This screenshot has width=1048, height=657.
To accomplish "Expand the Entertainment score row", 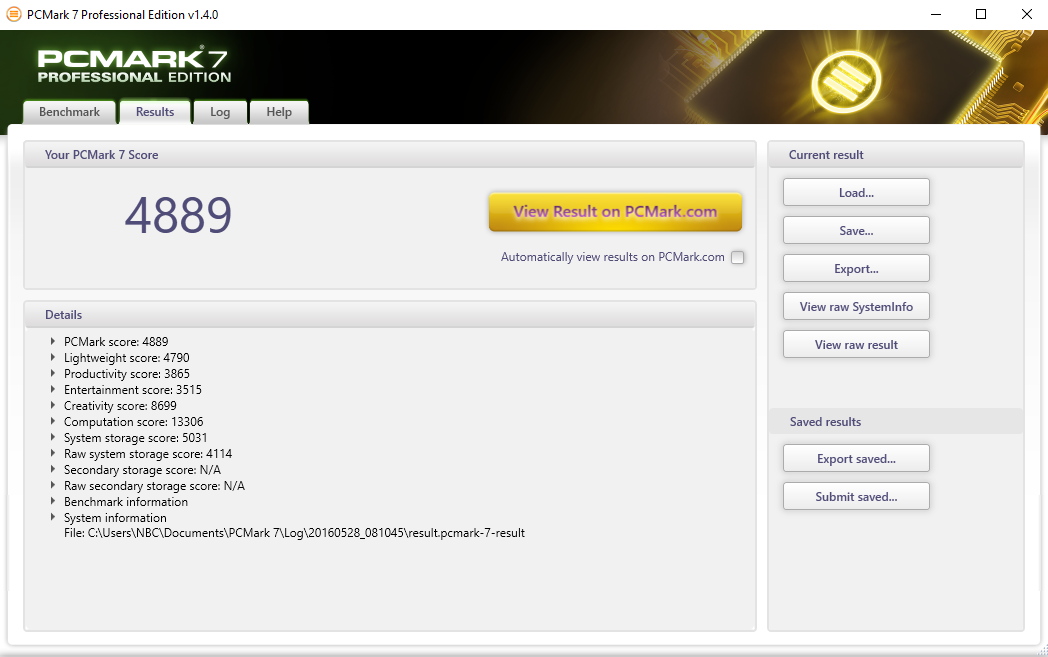I will 53,390.
